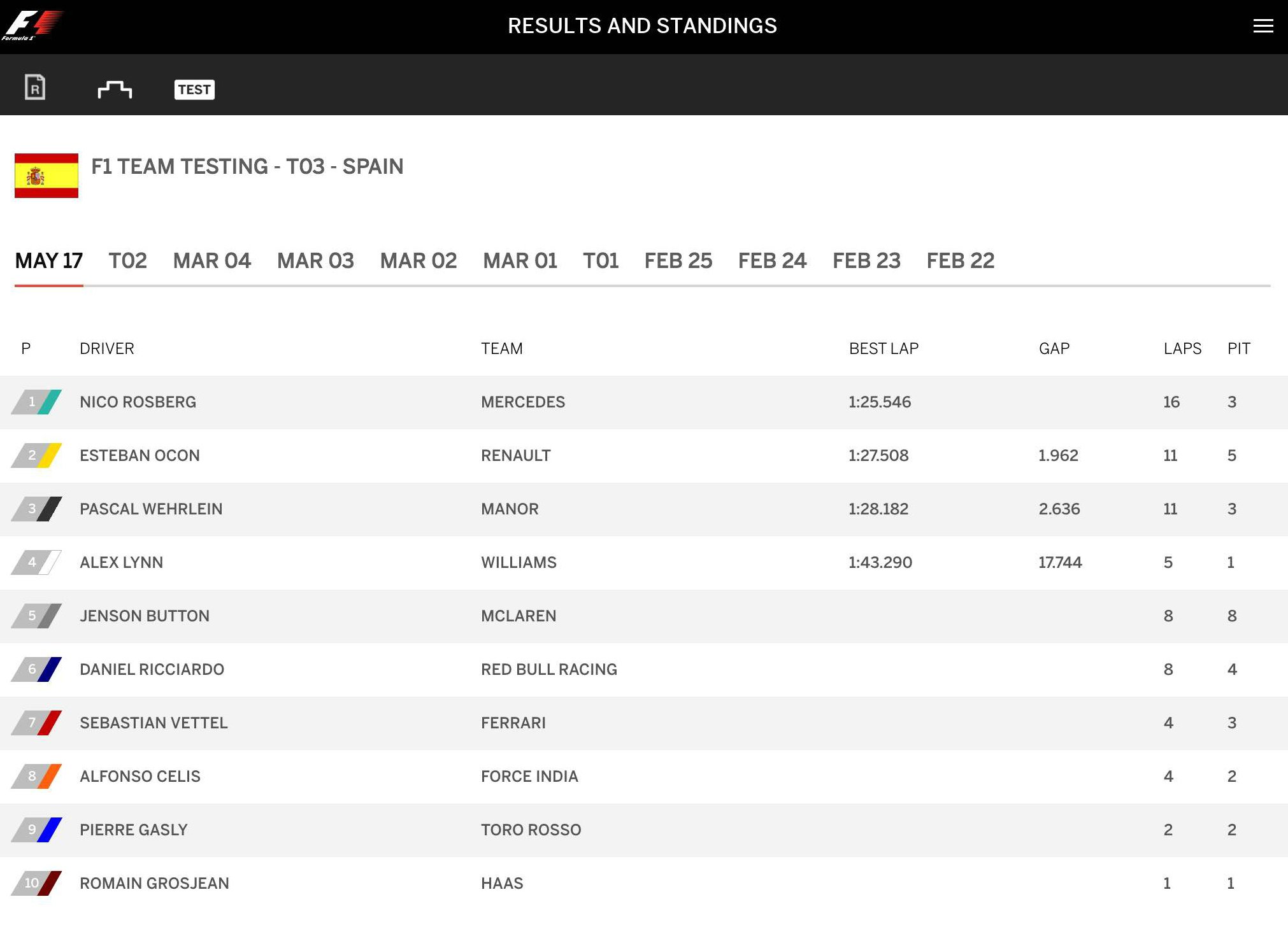
Task: Click best lap time 1:27.508
Action: click(878, 456)
